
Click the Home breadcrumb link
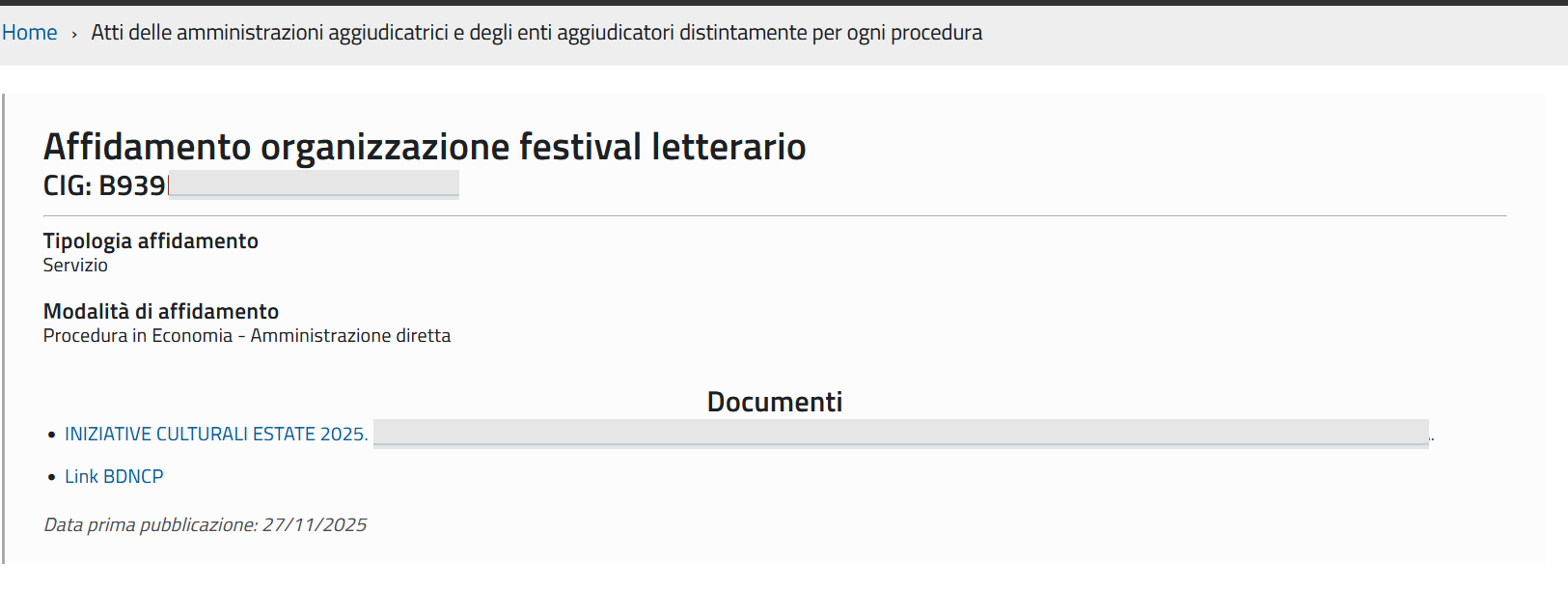(x=30, y=33)
